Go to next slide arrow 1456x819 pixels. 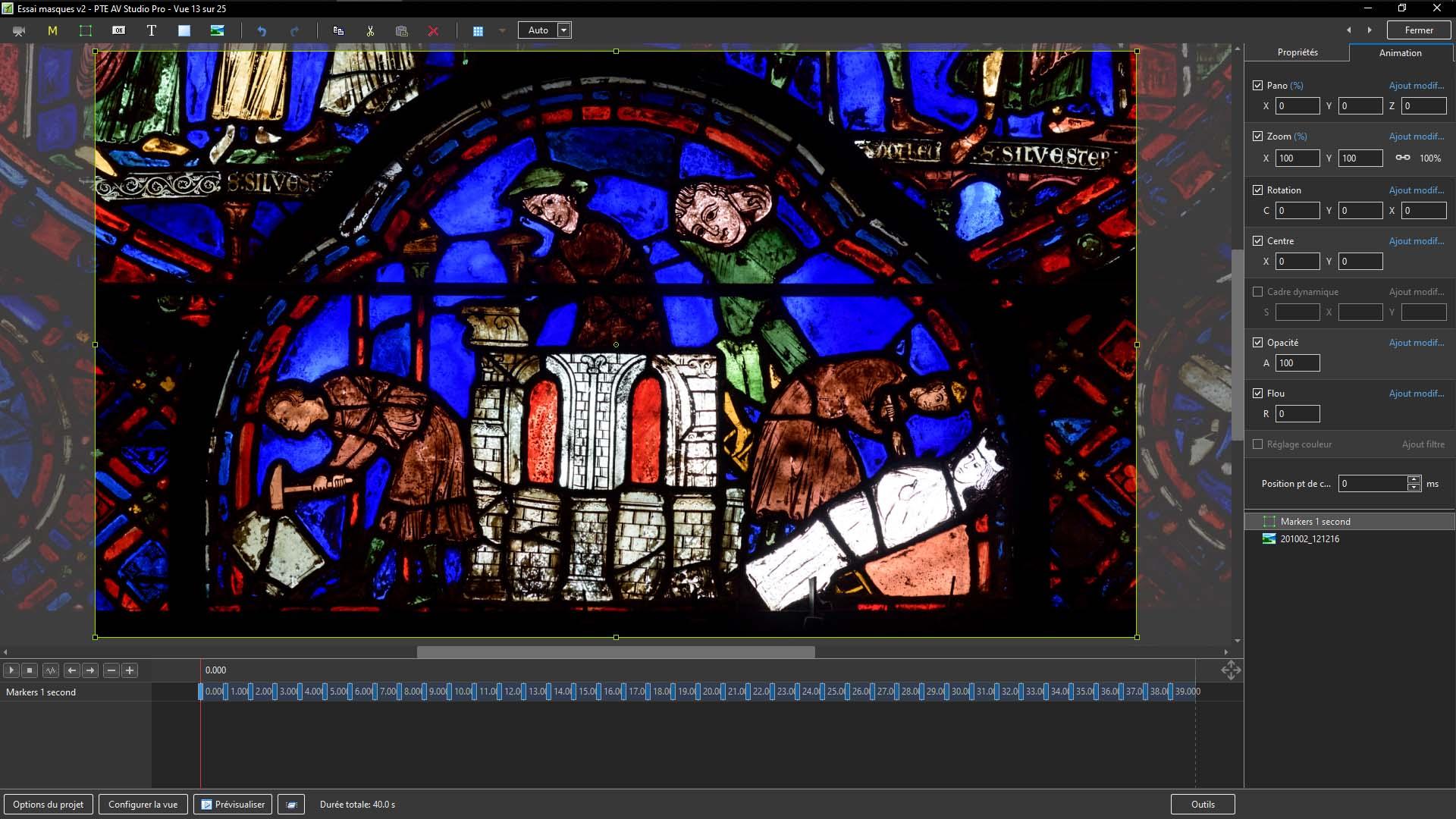[x=1370, y=30]
